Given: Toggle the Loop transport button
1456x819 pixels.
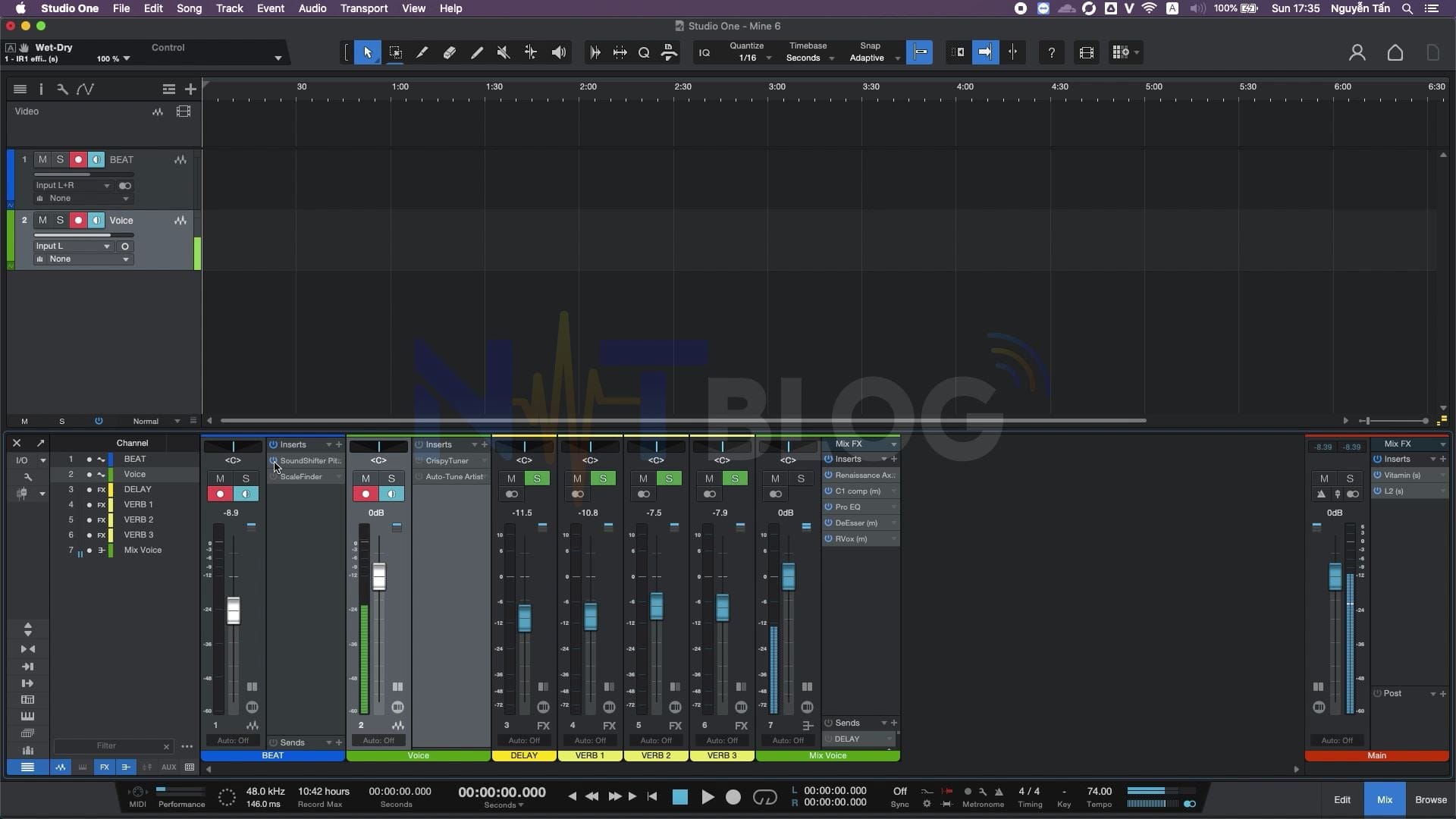Looking at the screenshot, I should [764, 797].
